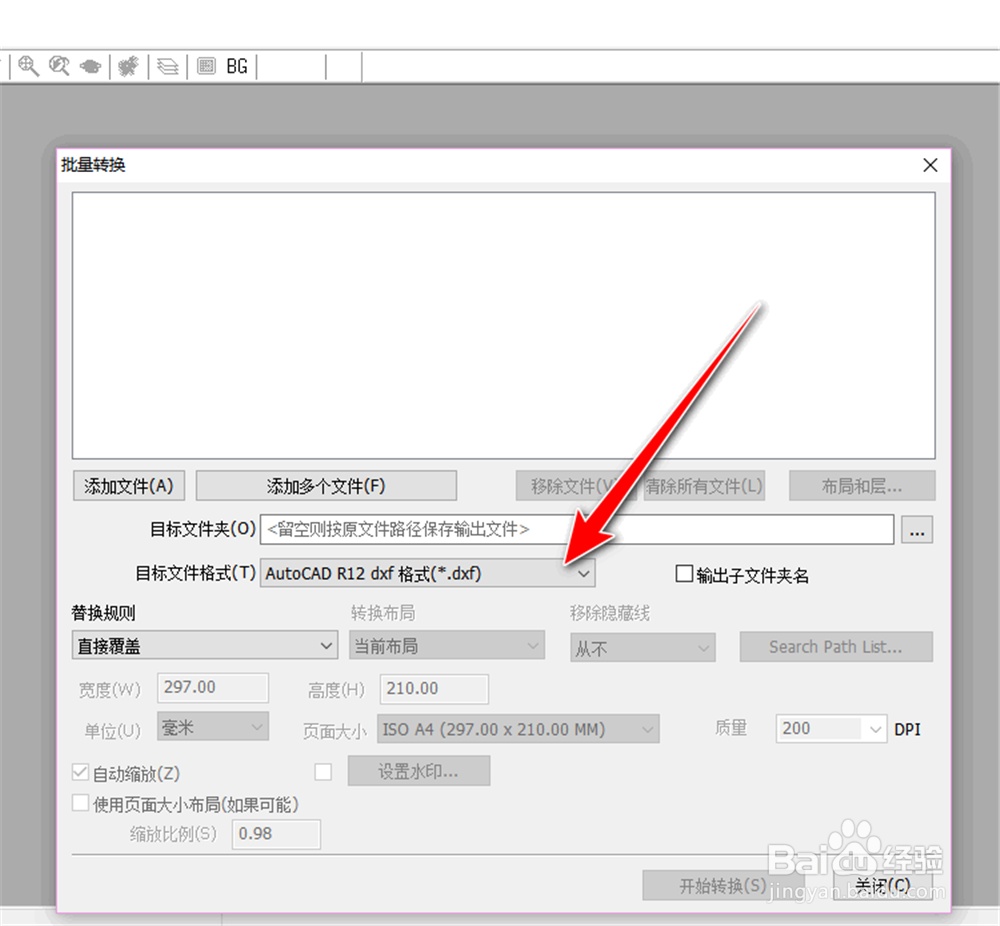Click the 添加文件(A) button
The width and height of the screenshot is (1000, 926).
(x=128, y=485)
